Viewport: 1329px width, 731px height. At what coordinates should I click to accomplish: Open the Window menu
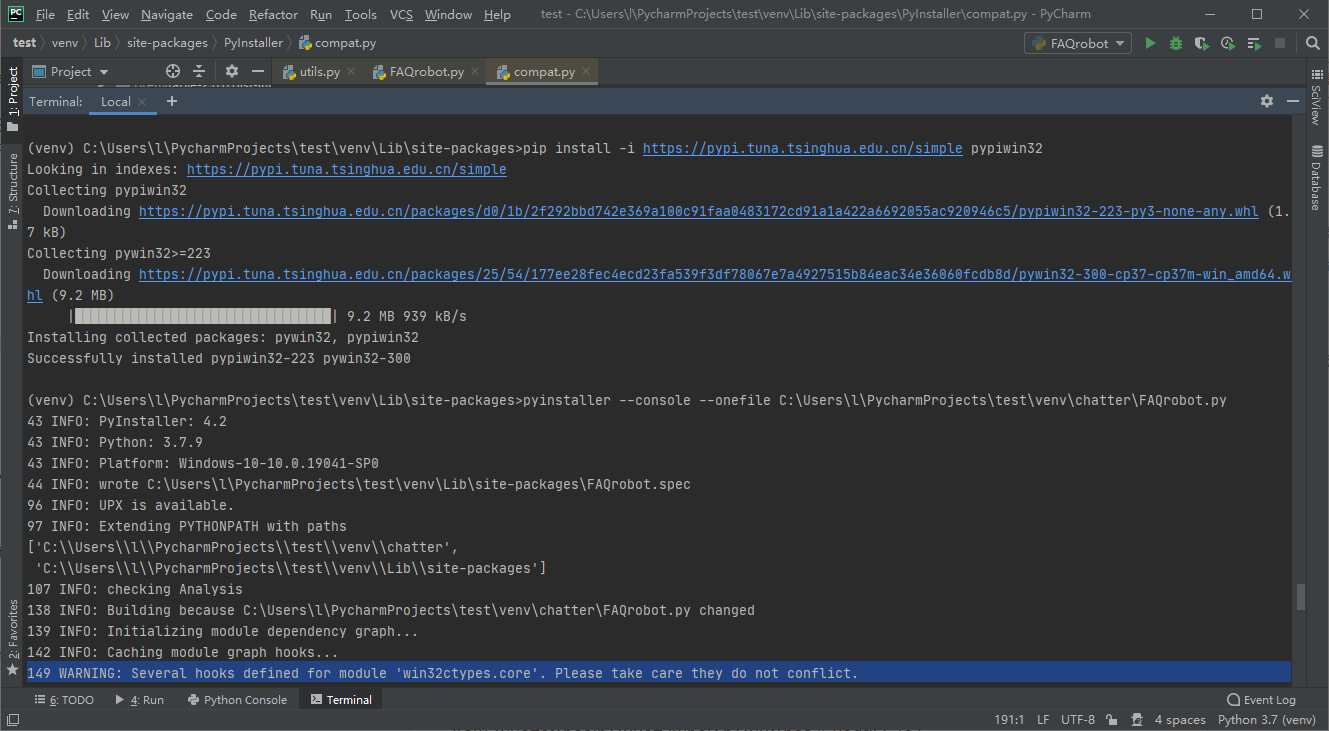448,14
